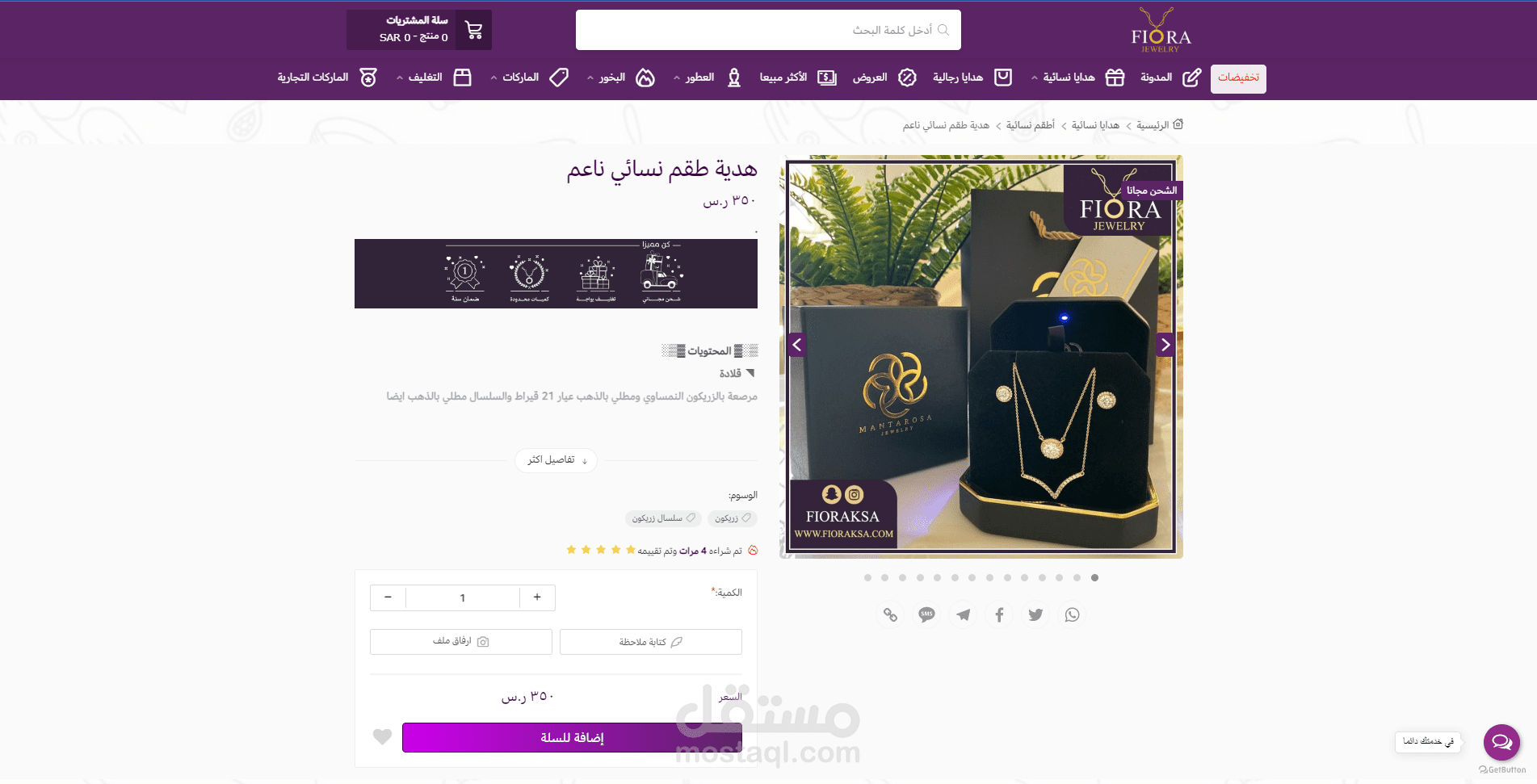The height and width of the screenshot is (784, 1537).
Task: Copy product link icon
Action: coord(890,615)
